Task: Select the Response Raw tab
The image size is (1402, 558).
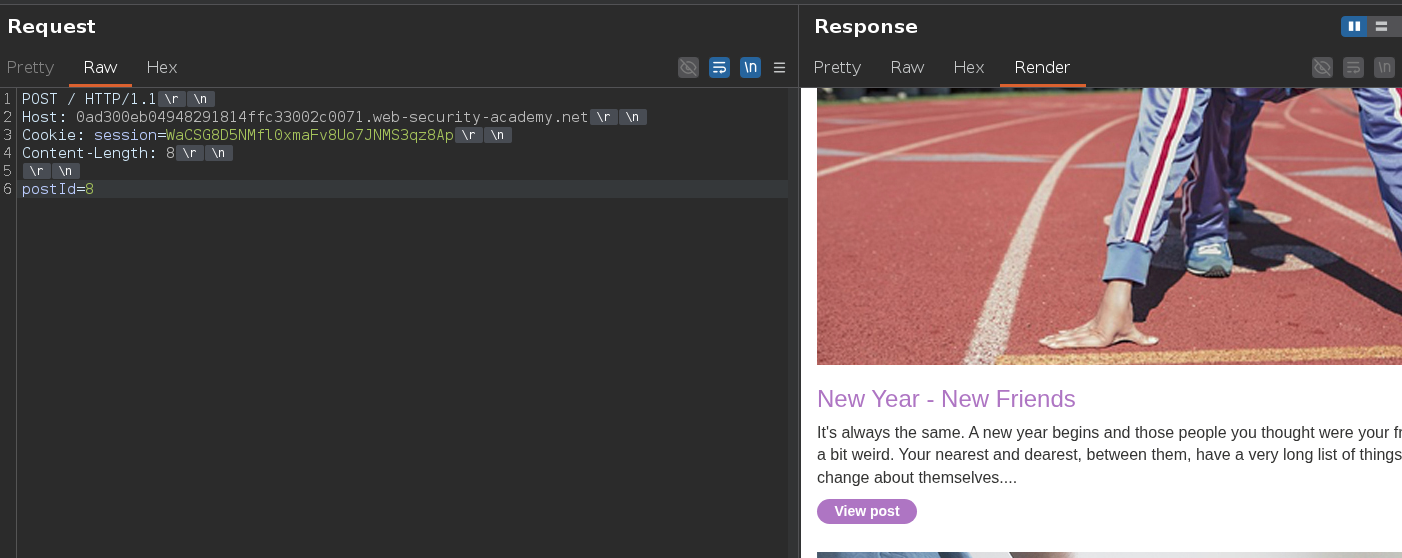Action: (907, 67)
